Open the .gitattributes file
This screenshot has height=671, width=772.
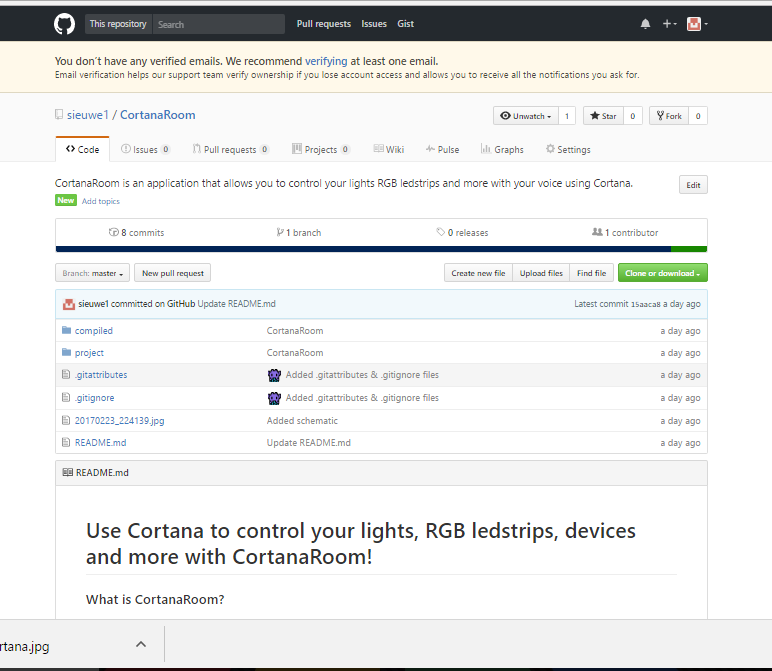pyautogui.click(x=101, y=375)
